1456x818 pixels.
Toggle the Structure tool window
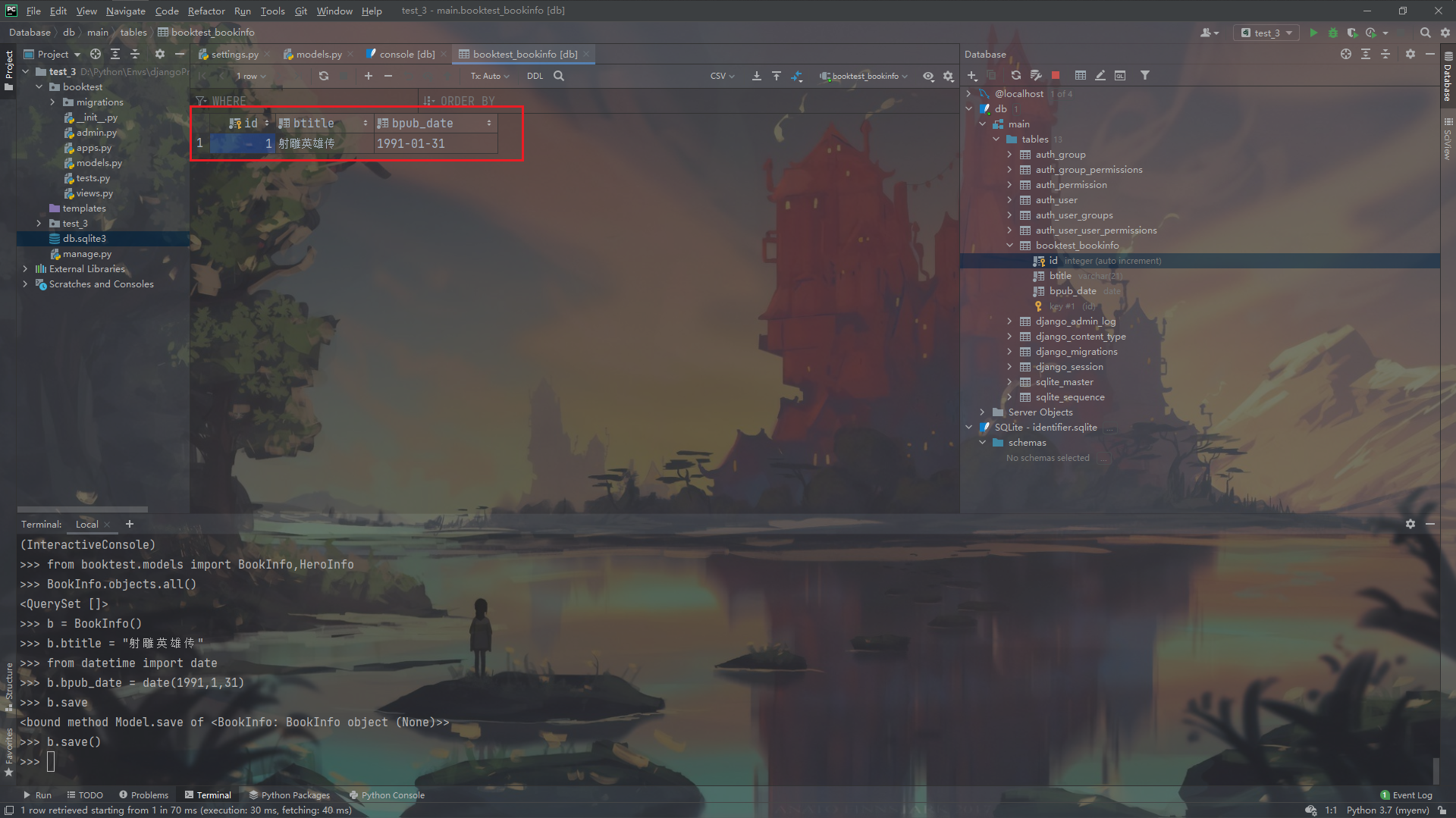click(x=8, y=687)
